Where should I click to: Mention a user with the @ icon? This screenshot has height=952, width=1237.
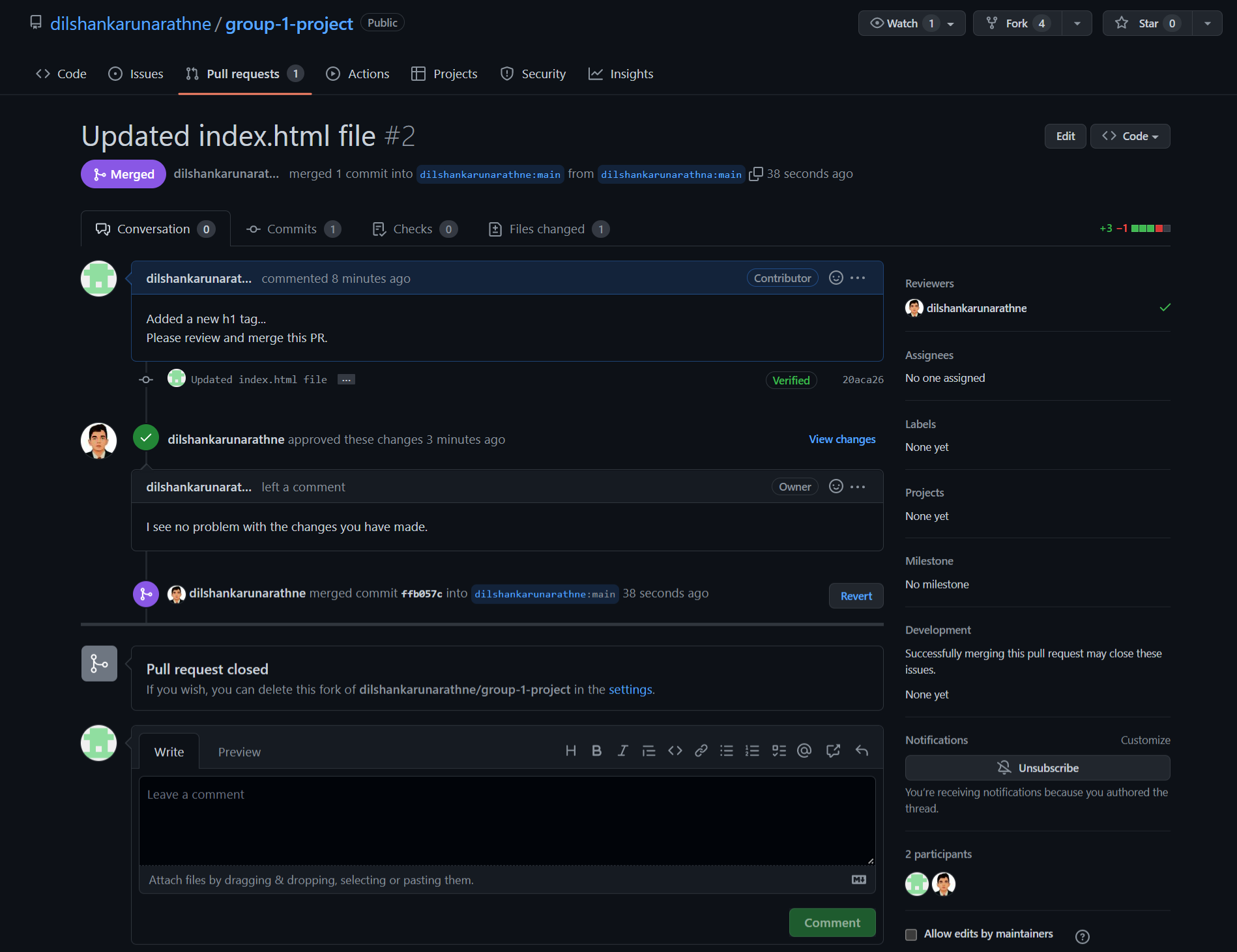(x=804, y=751)
